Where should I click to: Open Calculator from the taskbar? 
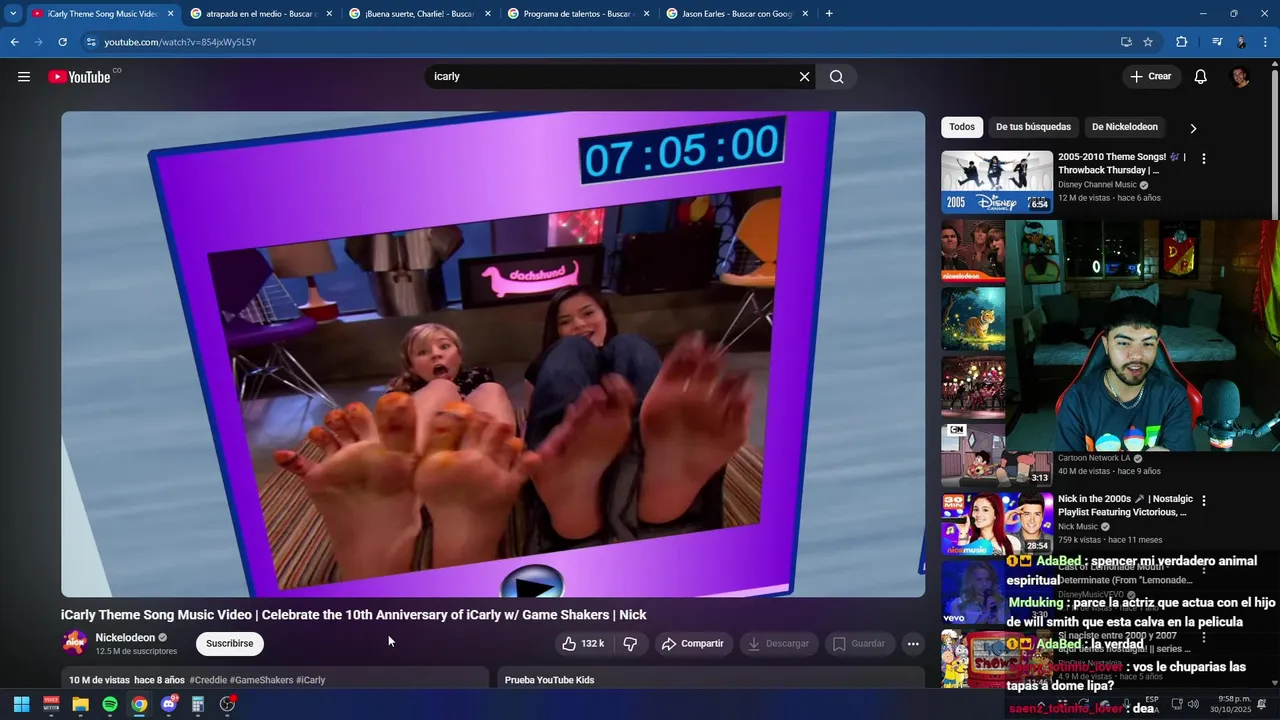point(198,704)
